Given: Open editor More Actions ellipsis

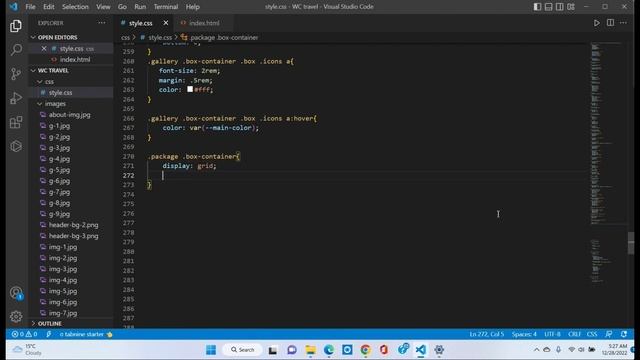Looking at the screenshot, I should point(623,23).
